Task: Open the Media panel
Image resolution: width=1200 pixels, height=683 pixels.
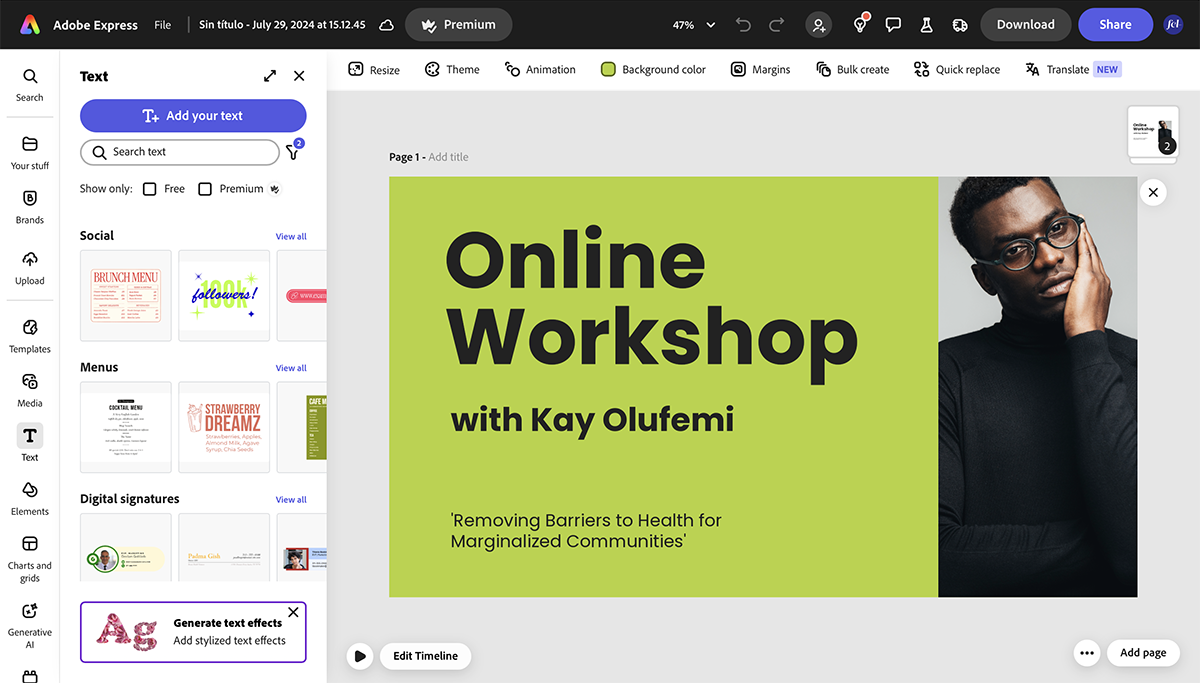Action: [29, 389]
